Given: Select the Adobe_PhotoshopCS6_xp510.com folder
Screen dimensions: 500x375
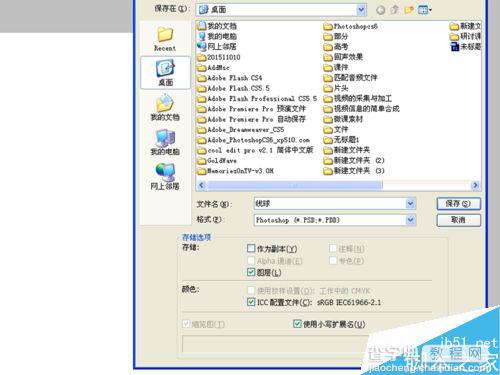Looking at the screenshot, I should pyautogui.click(x=253, y=140).
